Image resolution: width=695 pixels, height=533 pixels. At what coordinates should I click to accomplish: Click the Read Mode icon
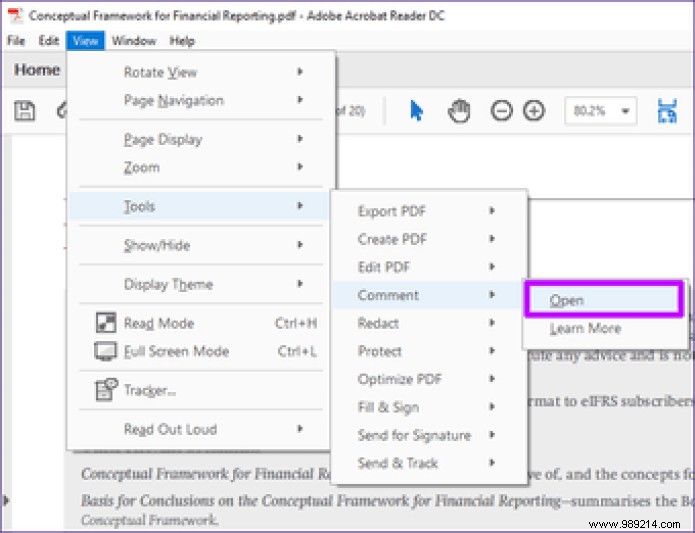pyautogui.click(x=106, y=323)
